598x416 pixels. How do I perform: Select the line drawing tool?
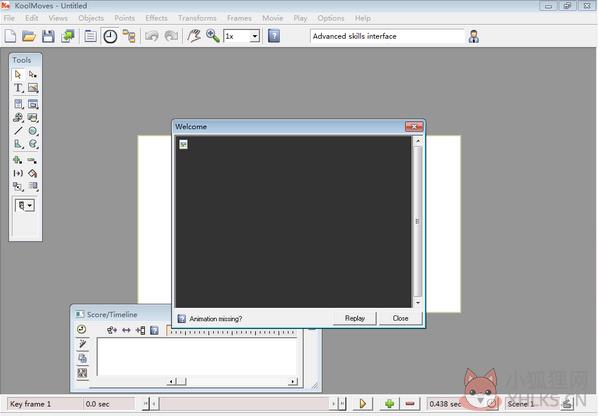pyautogui.click(x=18, y=131)
